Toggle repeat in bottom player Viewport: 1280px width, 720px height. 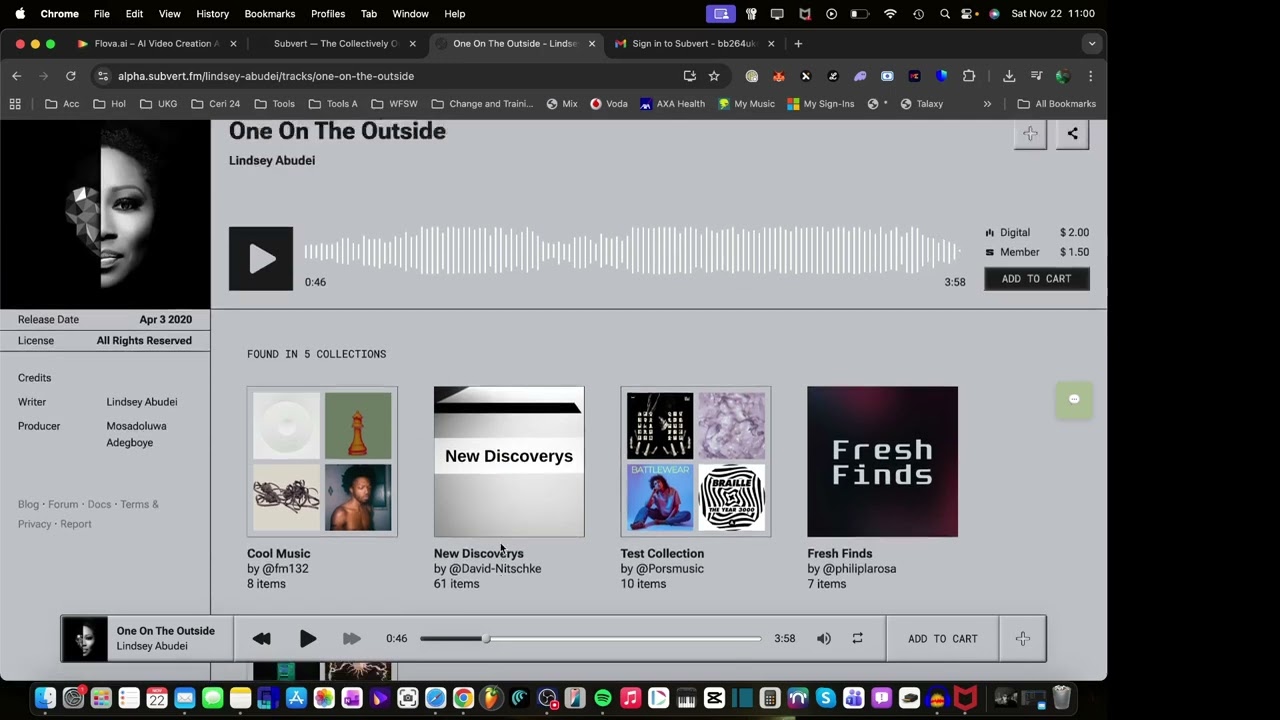pos(857,638)
